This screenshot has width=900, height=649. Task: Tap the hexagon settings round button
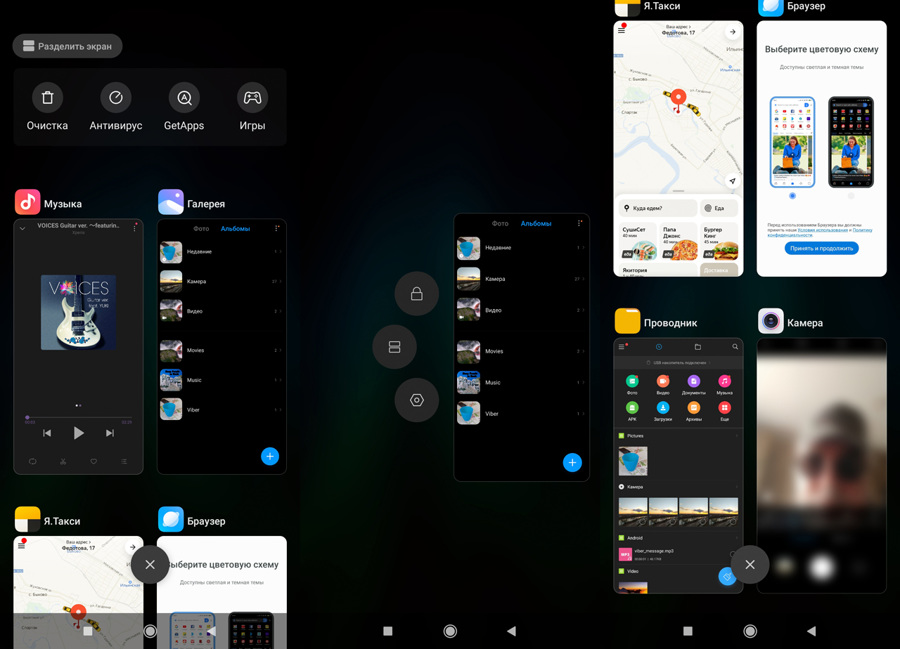click(x=417, y=400)
